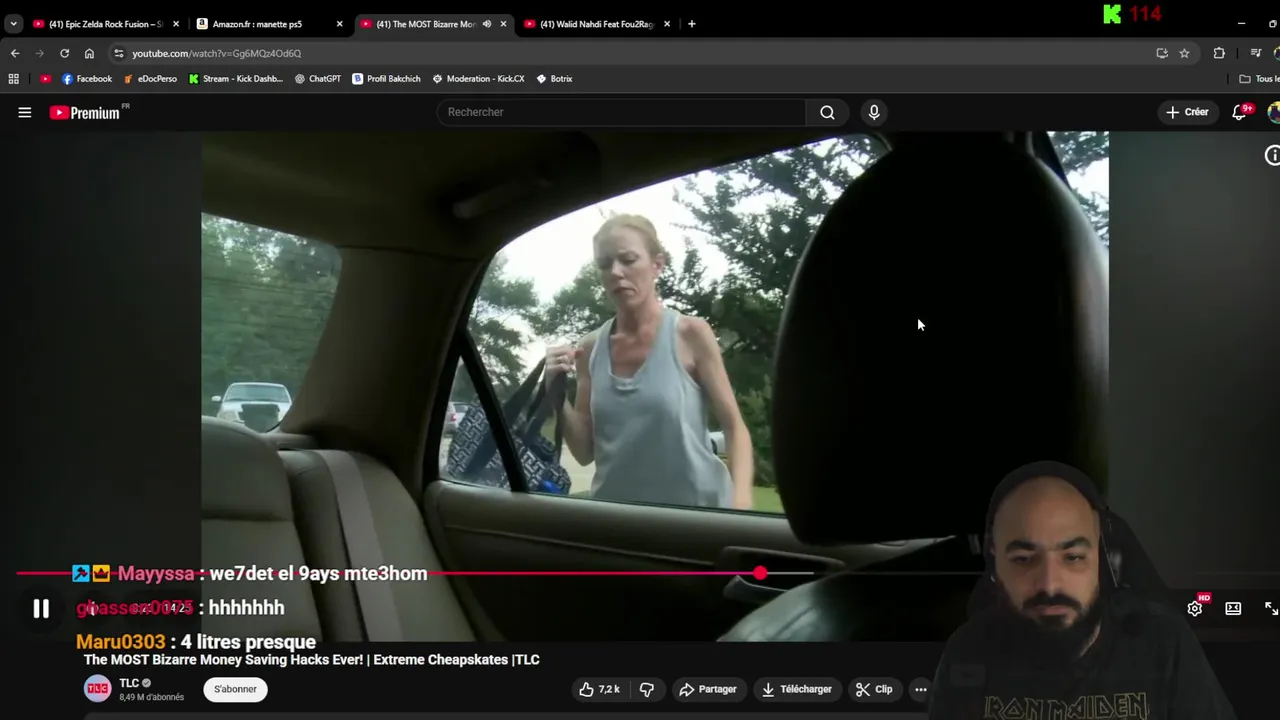Open the ChatGPT bookmark

318,78
